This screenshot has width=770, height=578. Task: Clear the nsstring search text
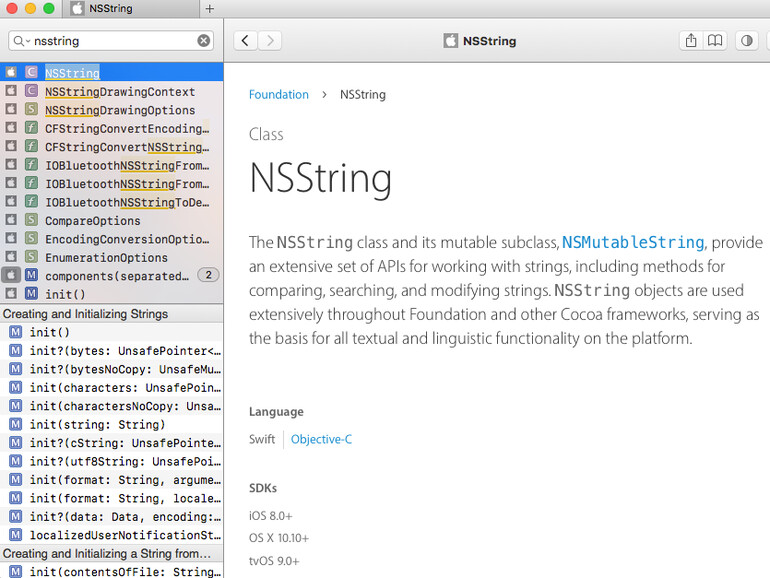204,41
